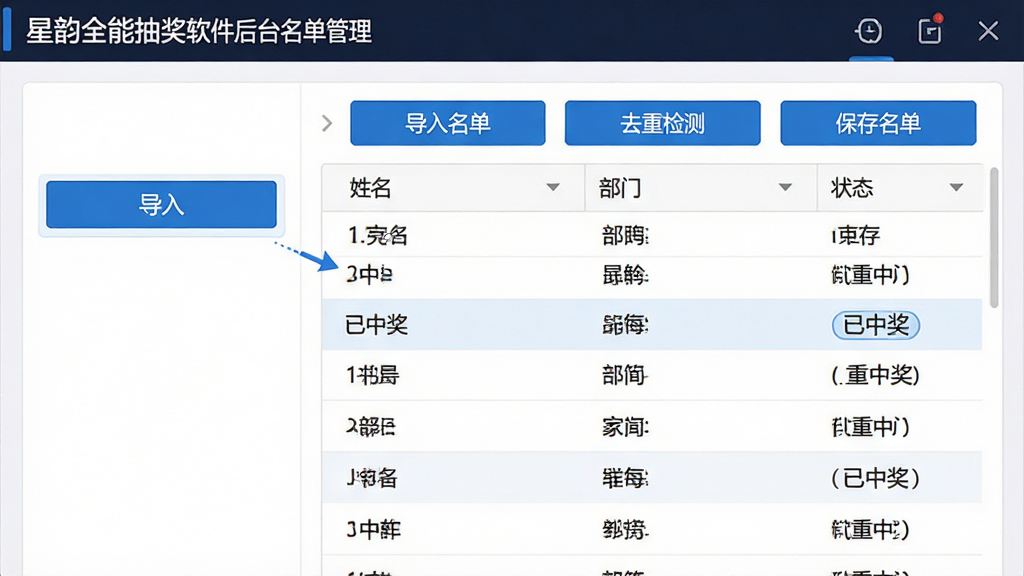Click the rounded 已中奖 status badge
The image size is (1024, 576).
(876, 325)
